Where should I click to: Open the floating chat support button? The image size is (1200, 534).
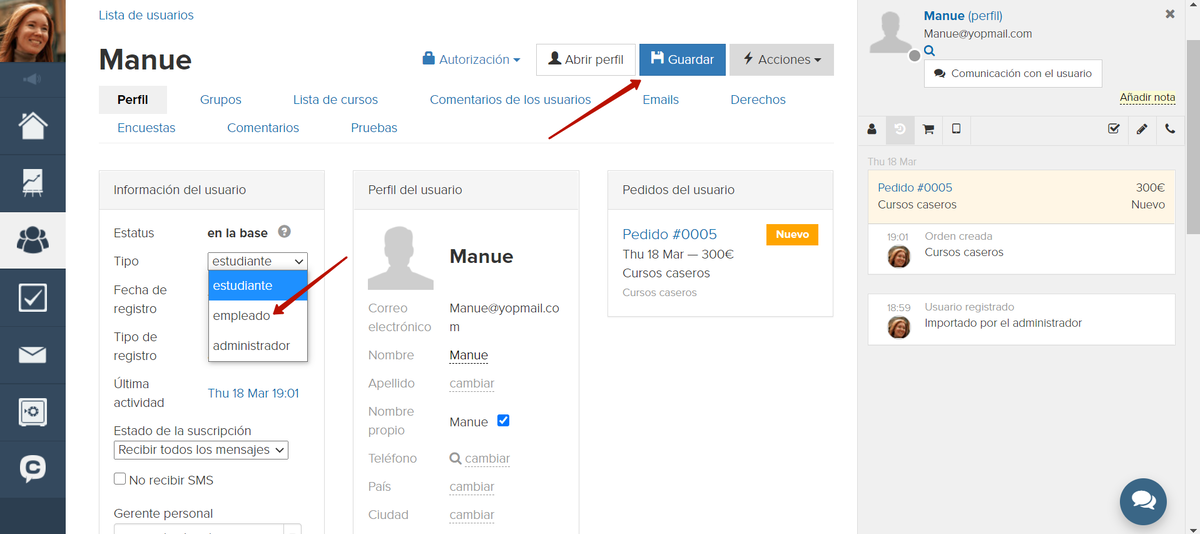(x=1143, y=502)
